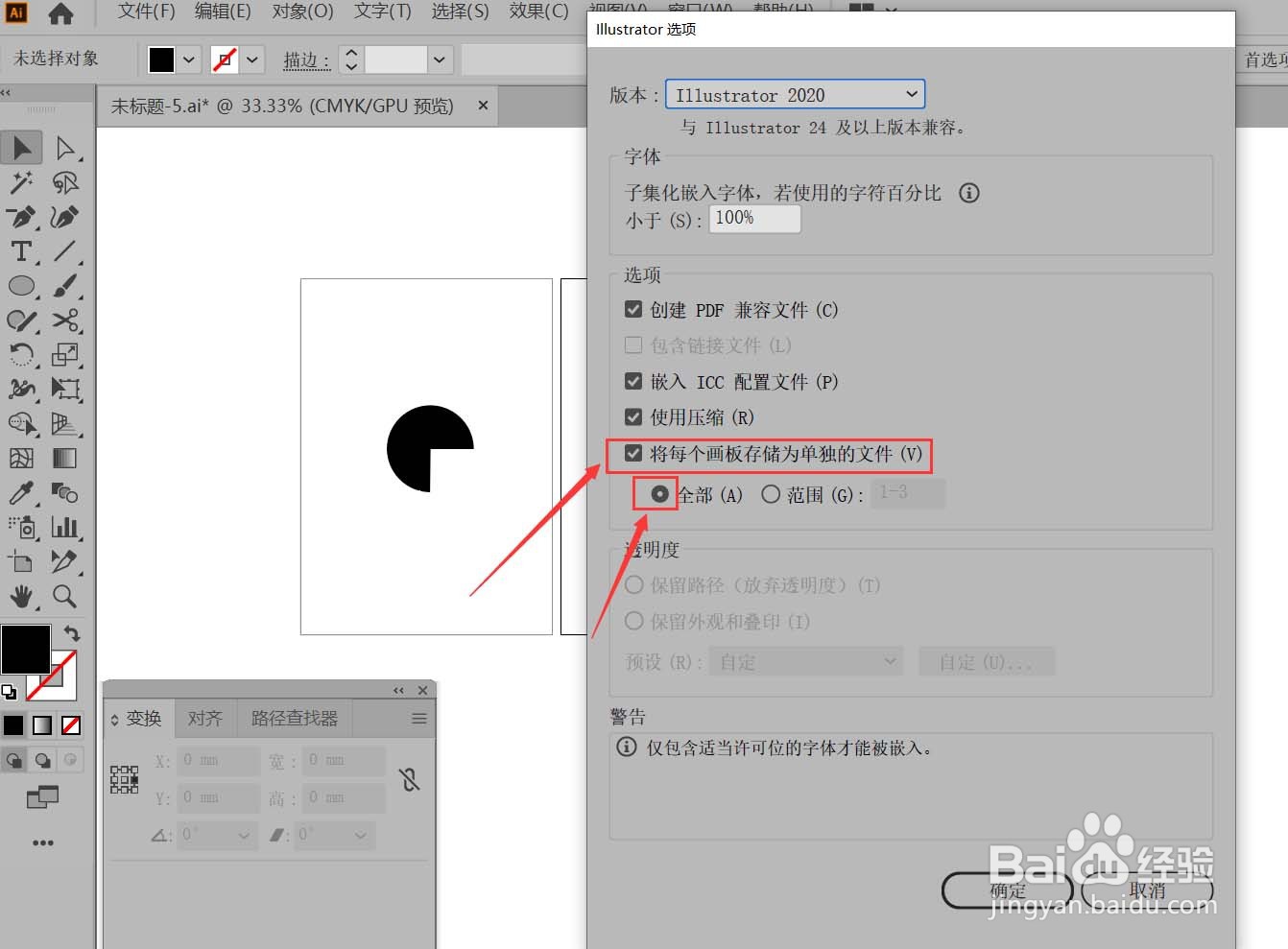Pick the Zoom tool
Screen dimensions: 1288x949
click(x=64, y=596)
